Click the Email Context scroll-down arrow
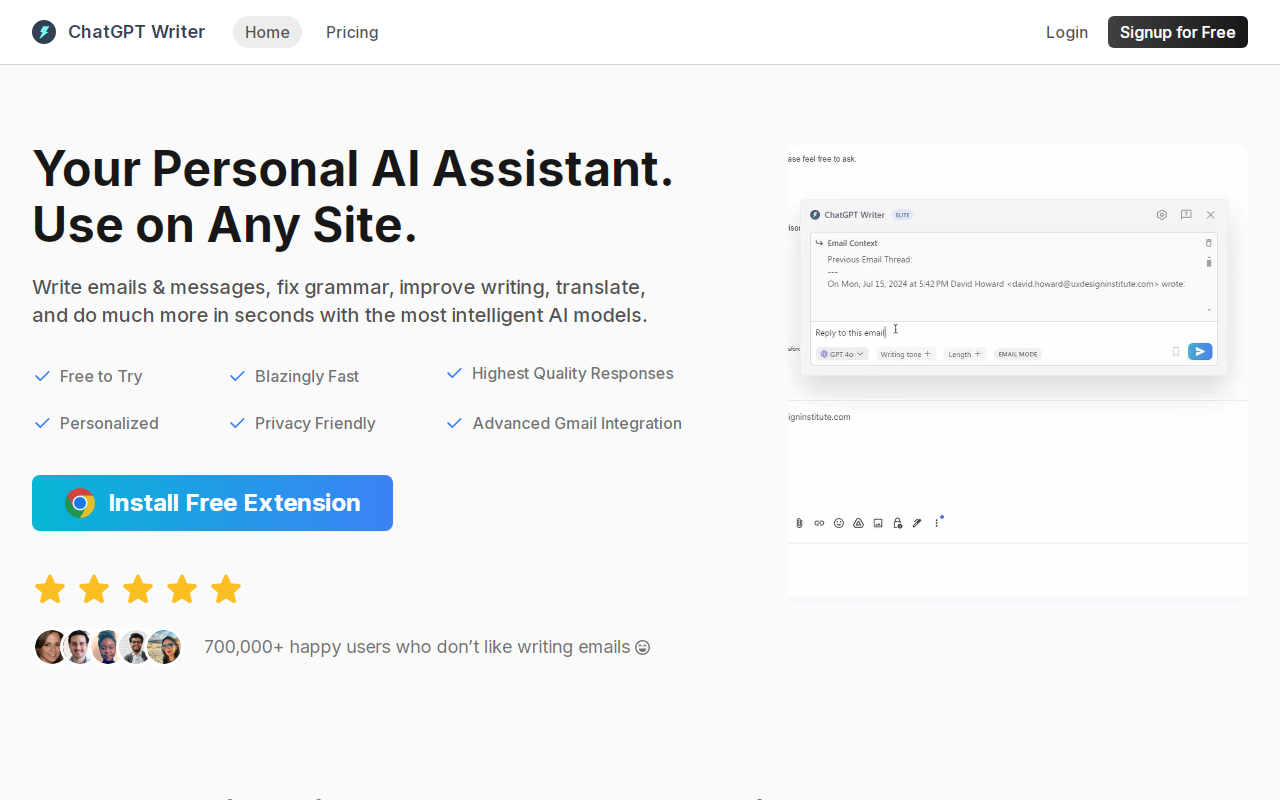Image resolution: width=1280 pixels, height=800 pixels. (x=1208, y=310)
